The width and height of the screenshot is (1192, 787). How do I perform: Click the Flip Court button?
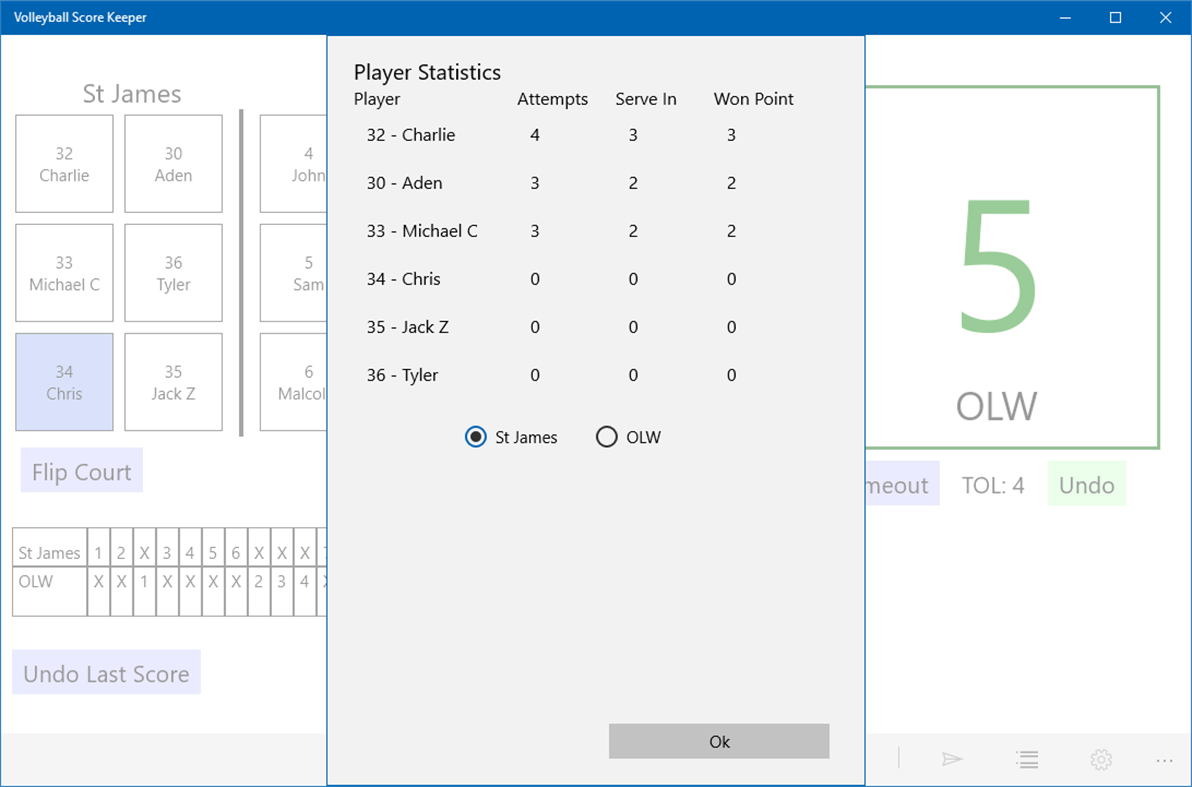click(81, 470)
